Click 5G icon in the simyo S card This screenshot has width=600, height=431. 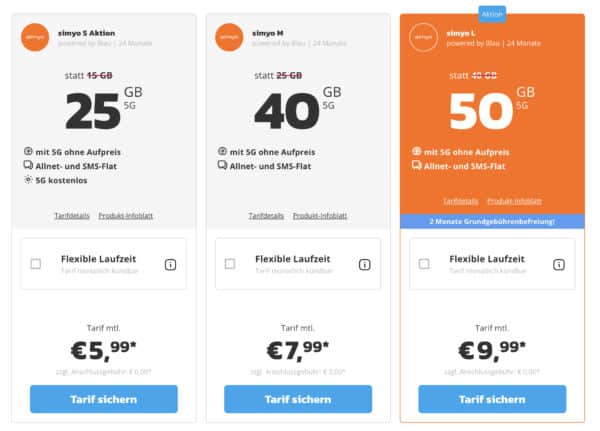click(28, 151)
